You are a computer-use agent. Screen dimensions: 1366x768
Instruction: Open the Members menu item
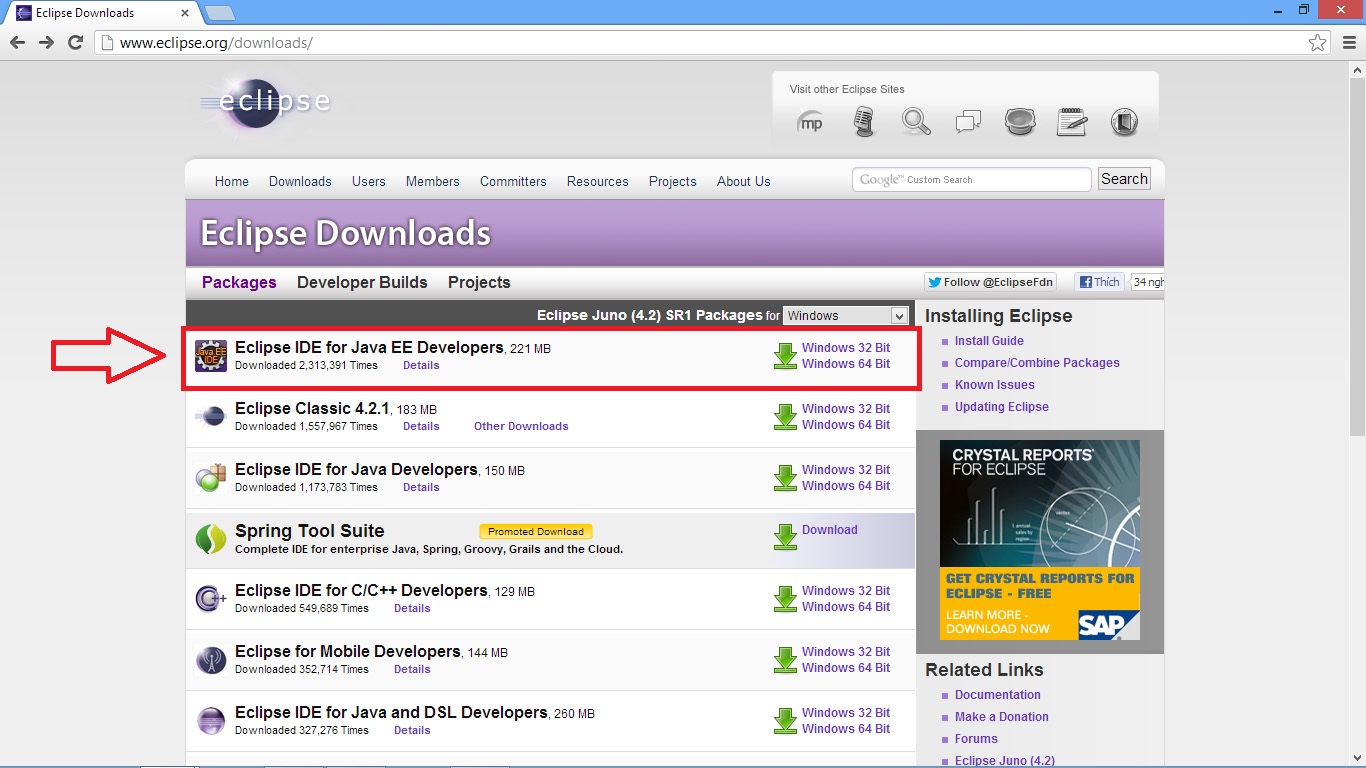tap(433, 181)
